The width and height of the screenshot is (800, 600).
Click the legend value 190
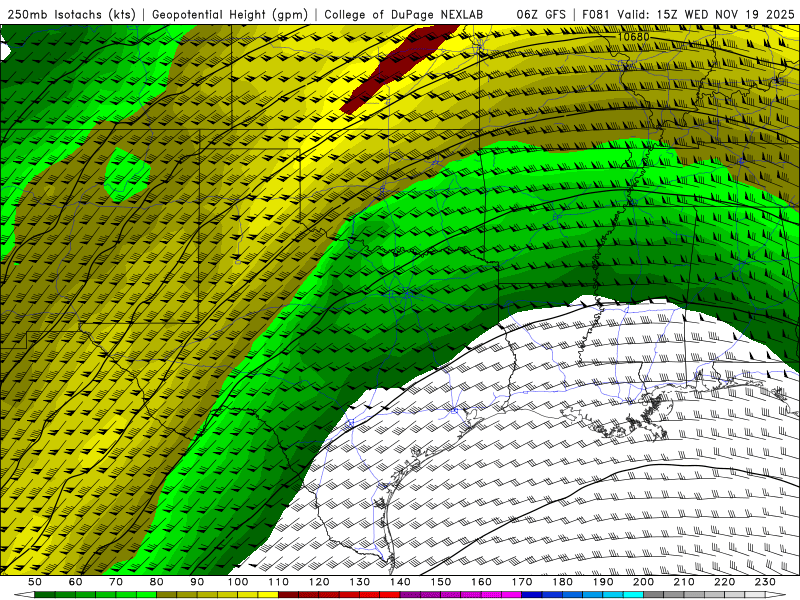coord(603,582)
